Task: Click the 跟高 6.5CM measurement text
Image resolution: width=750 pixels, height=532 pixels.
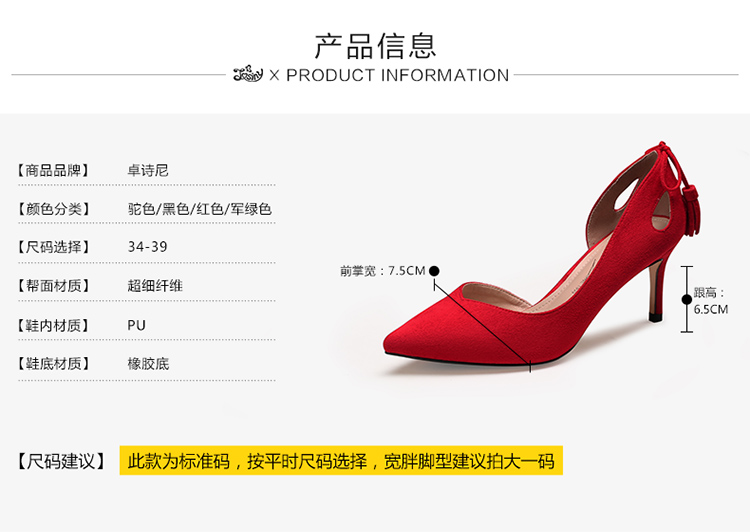Action: pos(711,301)
